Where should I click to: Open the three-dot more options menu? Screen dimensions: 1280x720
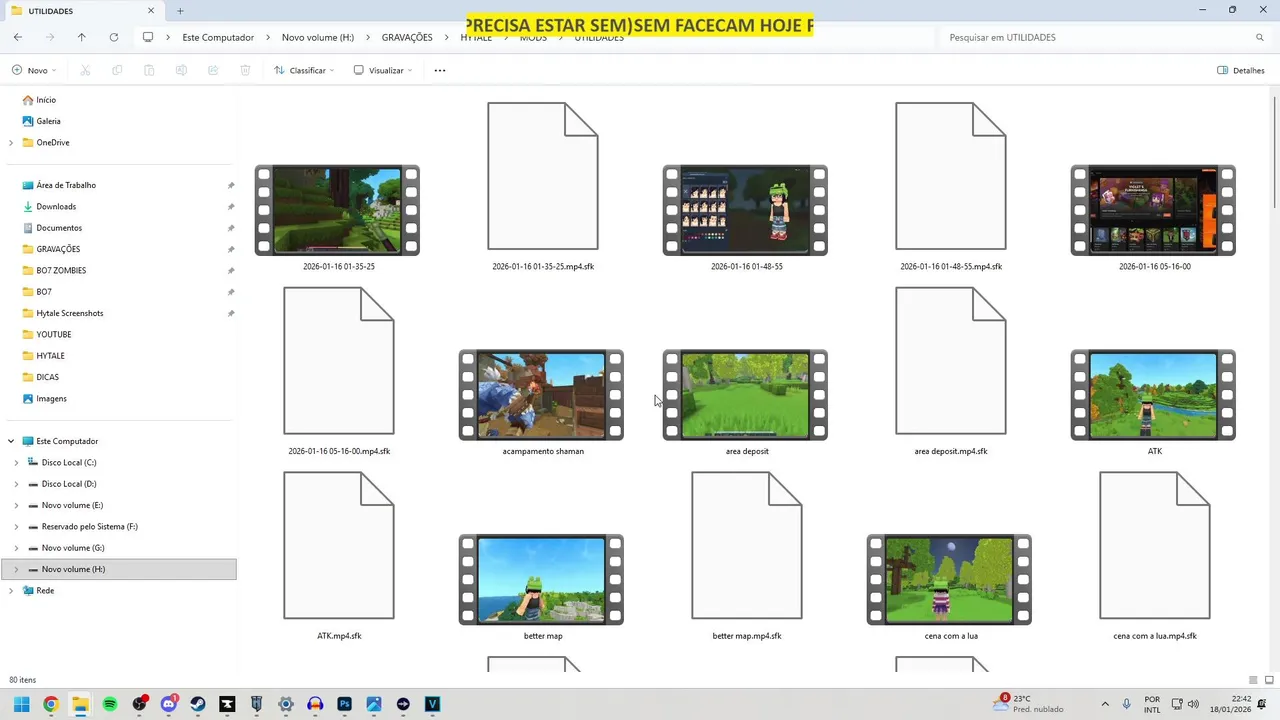[440, 70]
